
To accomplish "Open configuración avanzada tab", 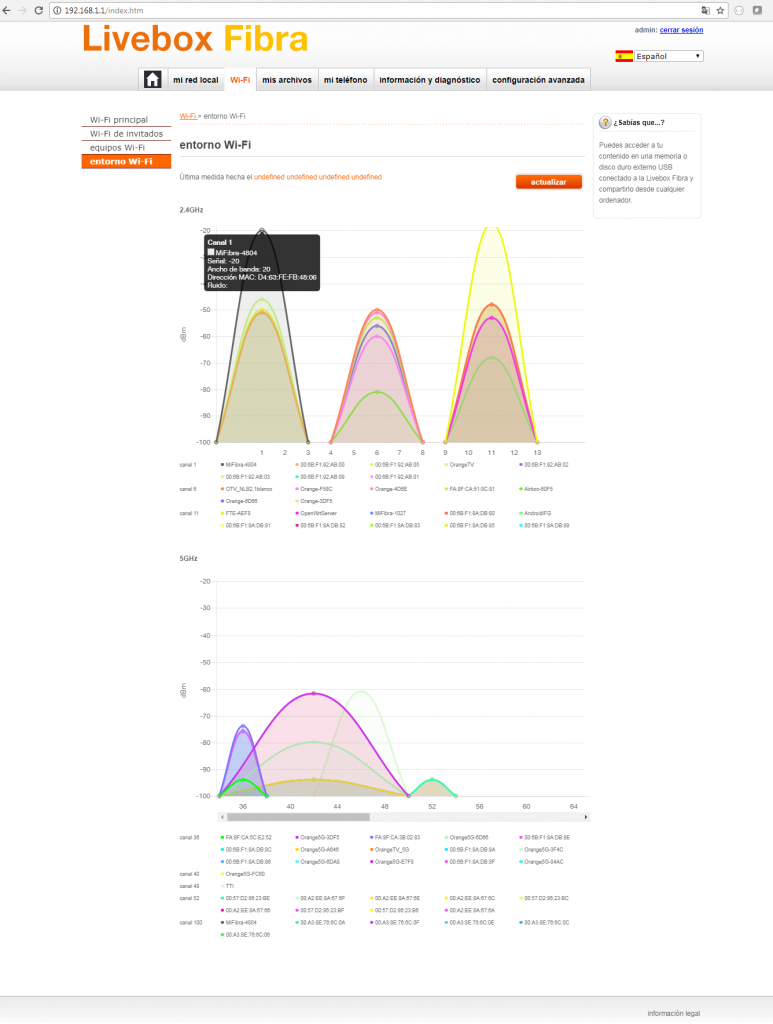I will (x=538, y=80).
